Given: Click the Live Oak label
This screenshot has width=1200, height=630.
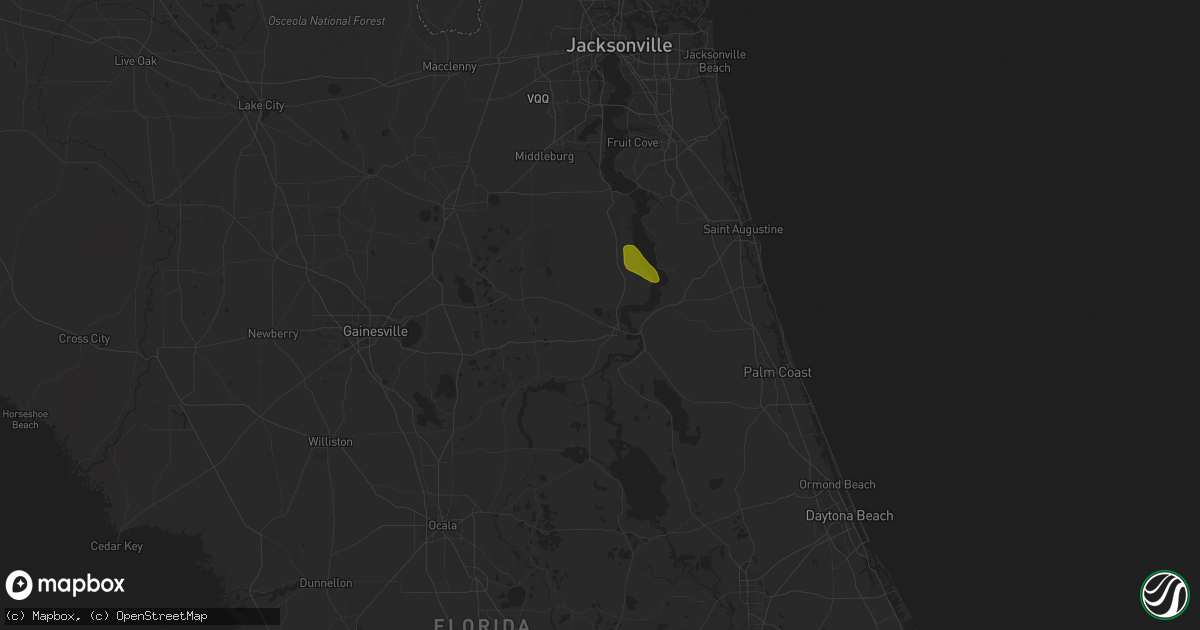Looking at the screenshot, I should tap(137, 61).
